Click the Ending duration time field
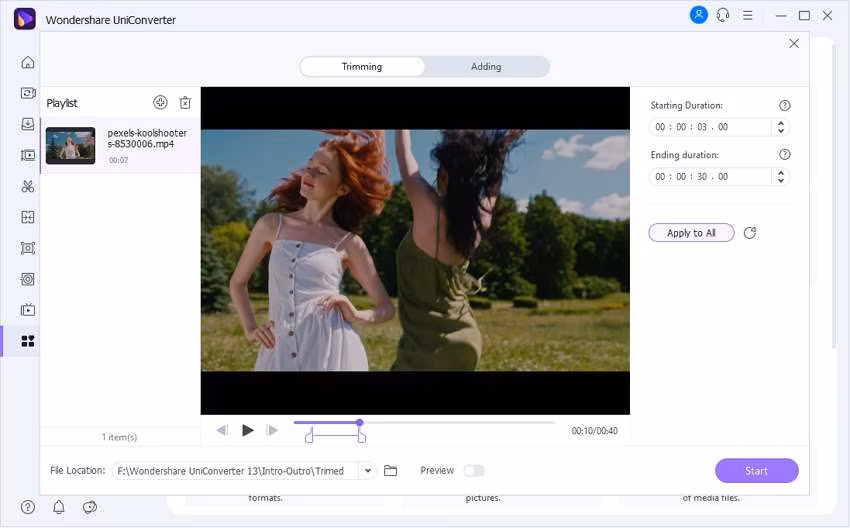 point(710,177)
